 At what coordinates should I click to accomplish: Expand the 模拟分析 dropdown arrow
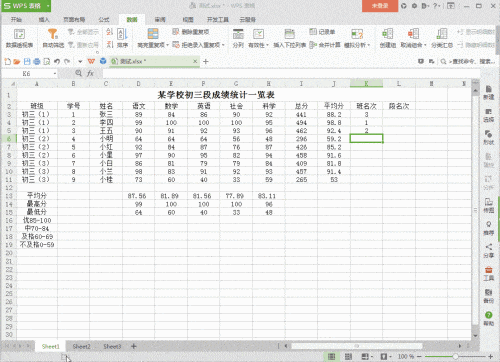click(x=369, y=45)
